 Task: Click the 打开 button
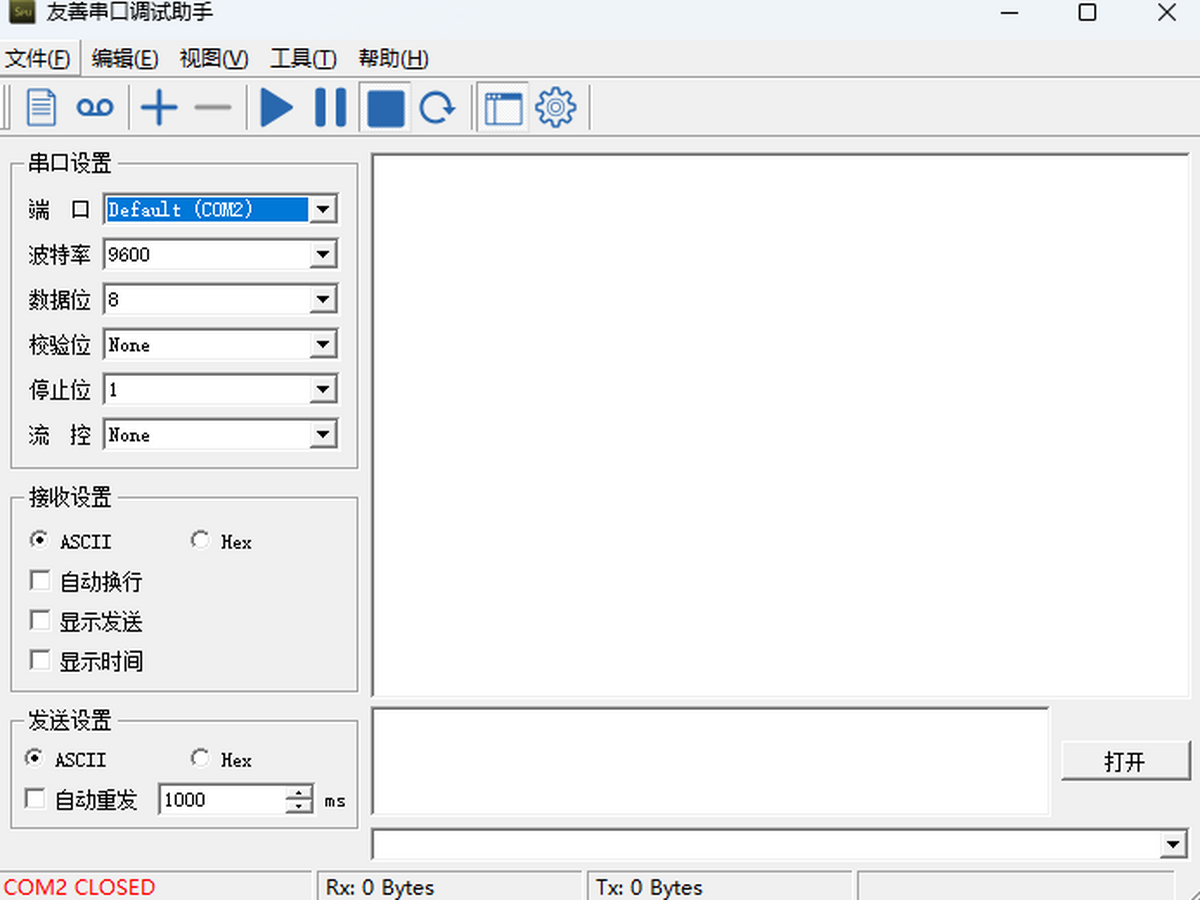click(x=1125, y=761)
